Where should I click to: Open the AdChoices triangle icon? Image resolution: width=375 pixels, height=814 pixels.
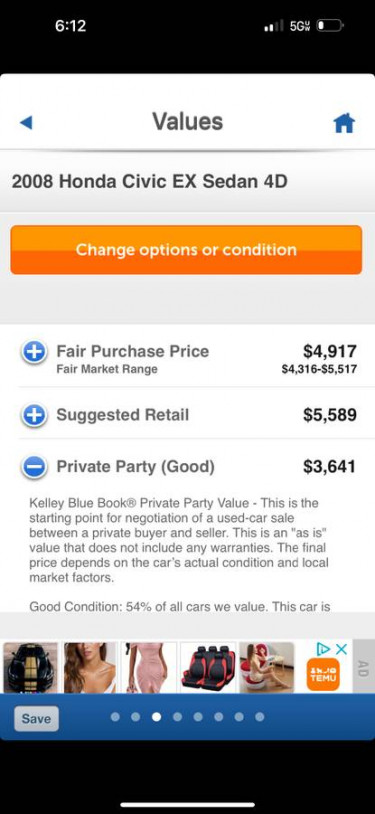tap(324, 649)
